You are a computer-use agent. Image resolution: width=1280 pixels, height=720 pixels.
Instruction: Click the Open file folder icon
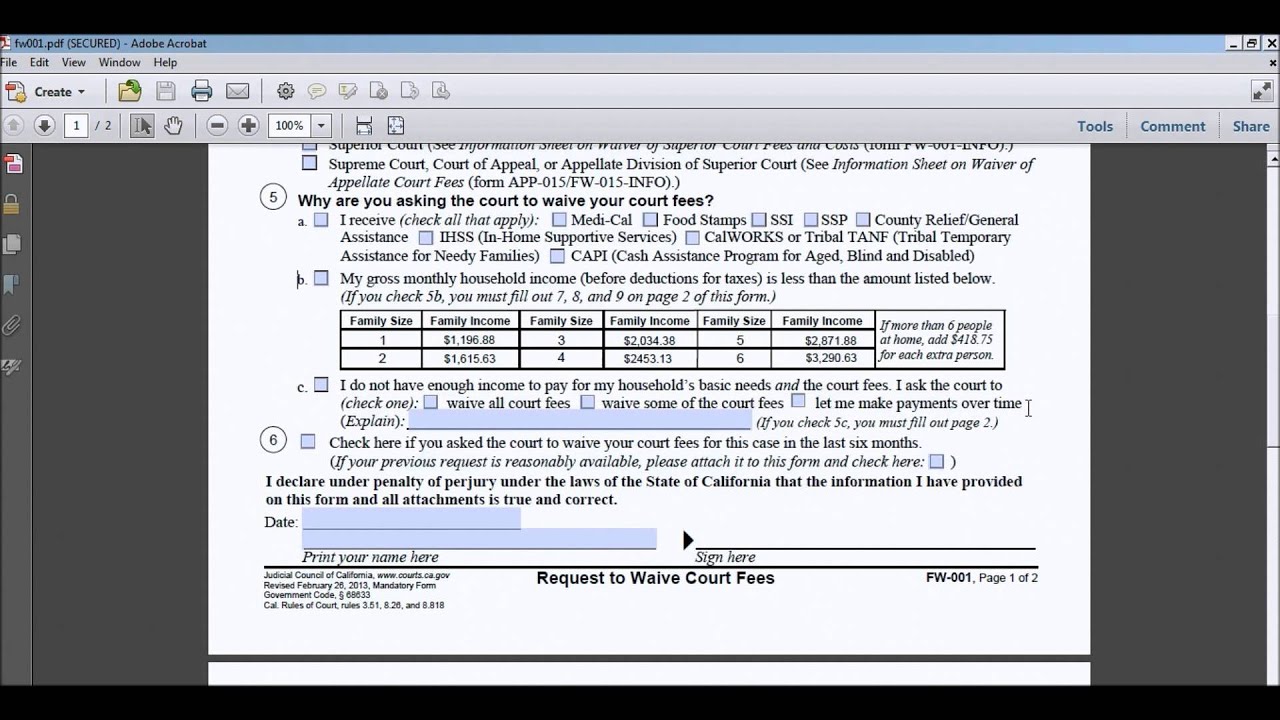coord(130,91)
